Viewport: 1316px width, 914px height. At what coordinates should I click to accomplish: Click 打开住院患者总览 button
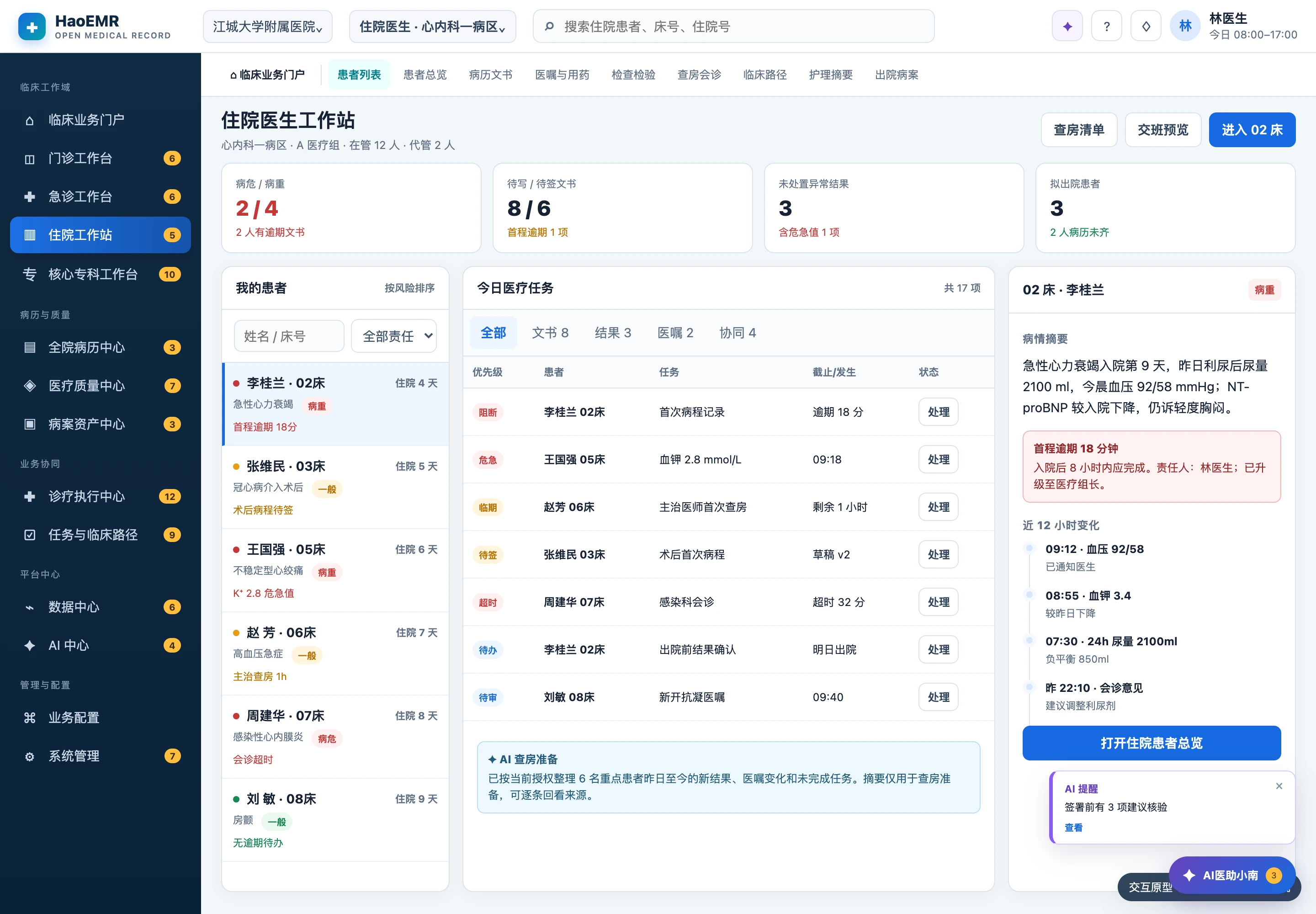pos(1151,743)
